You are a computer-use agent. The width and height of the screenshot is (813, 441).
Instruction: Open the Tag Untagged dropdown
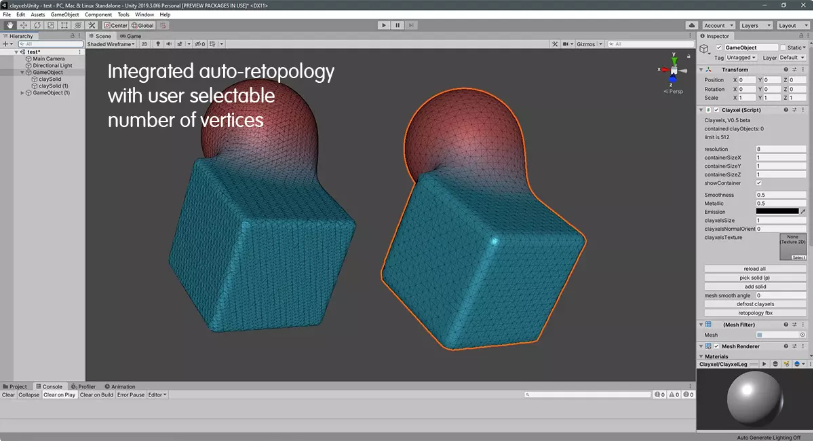741,58
